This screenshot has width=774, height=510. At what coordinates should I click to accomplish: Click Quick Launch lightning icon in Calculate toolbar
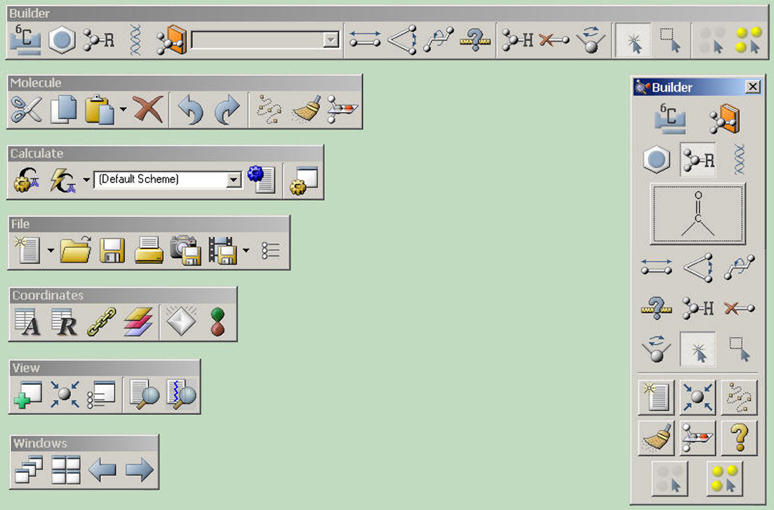tap(63, 180)
